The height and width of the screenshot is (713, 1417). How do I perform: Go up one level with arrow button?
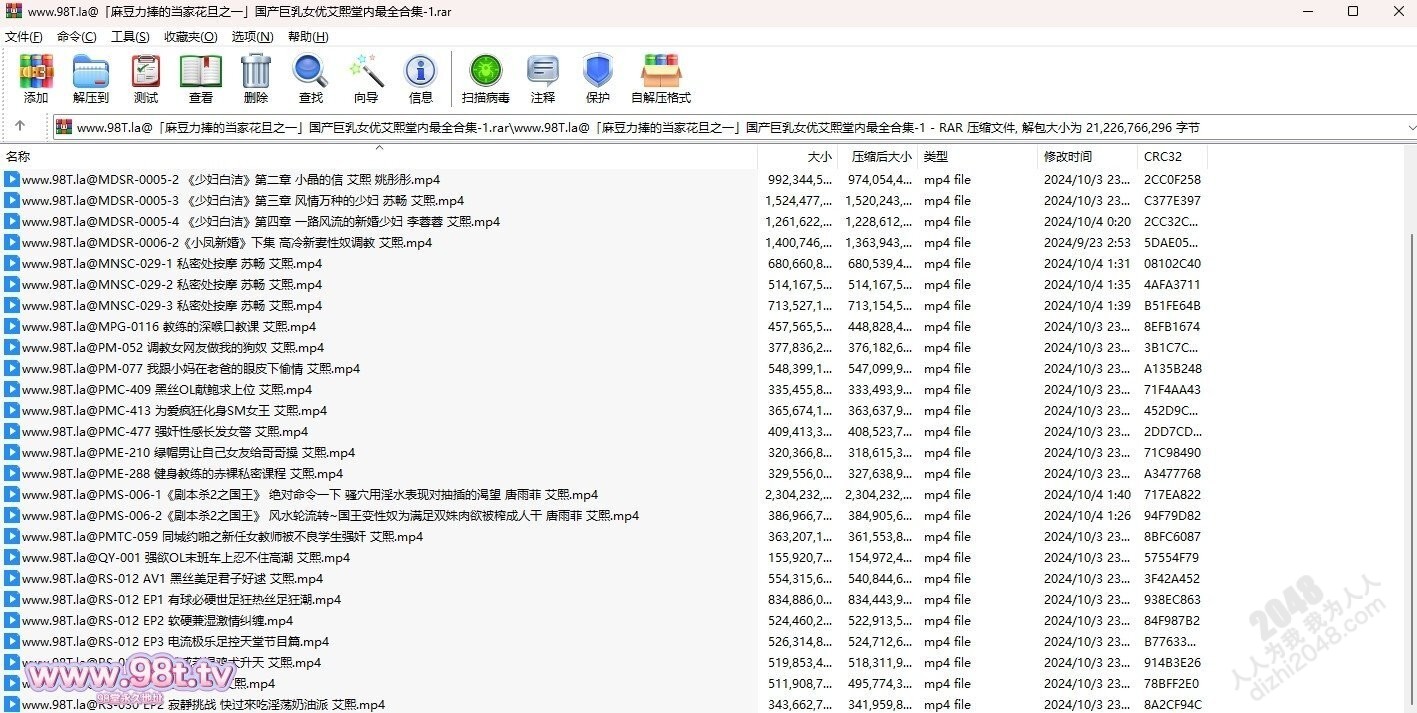(x=20, y=126)
